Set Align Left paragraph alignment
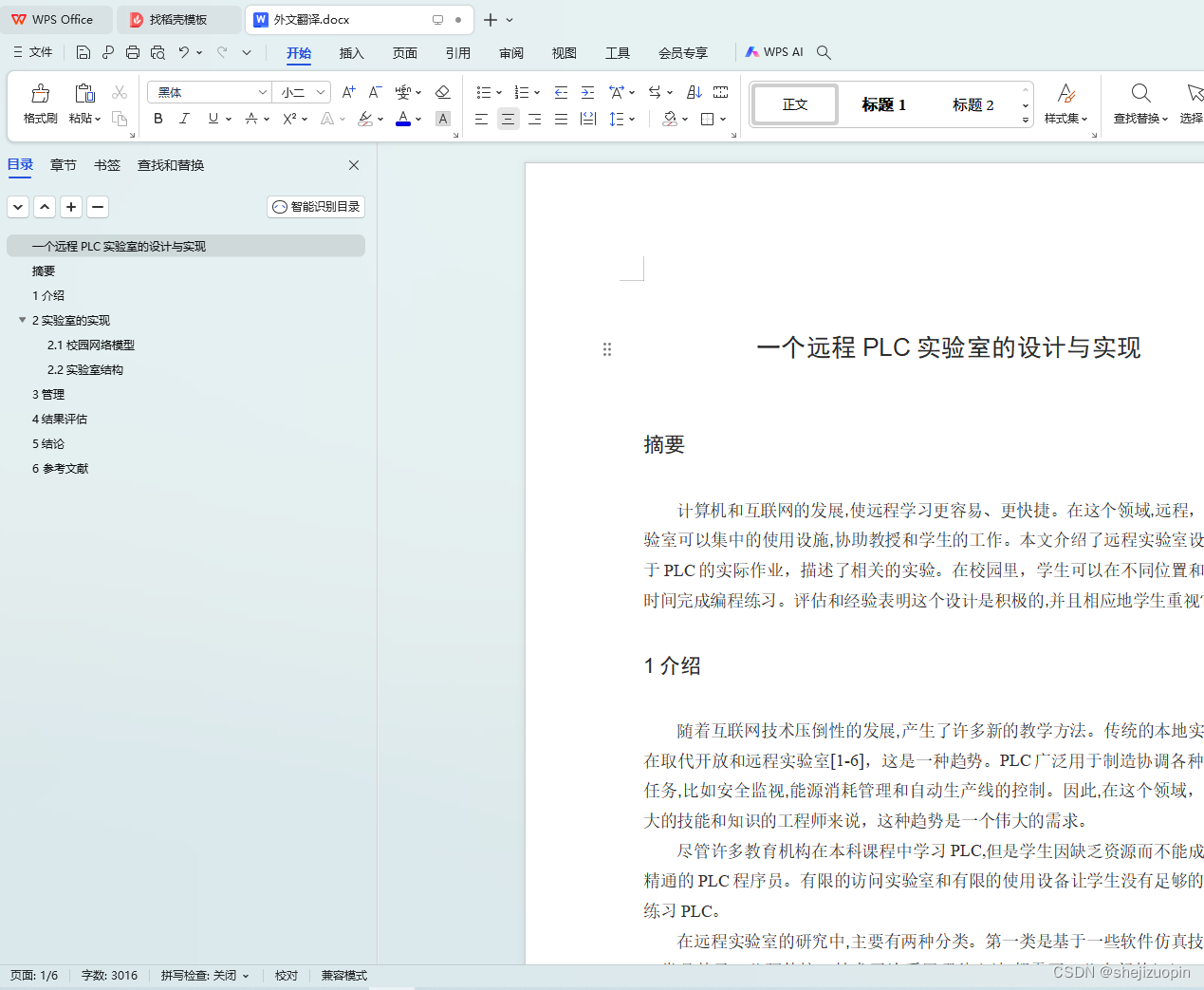1204x990 pixels. [481, 119]
